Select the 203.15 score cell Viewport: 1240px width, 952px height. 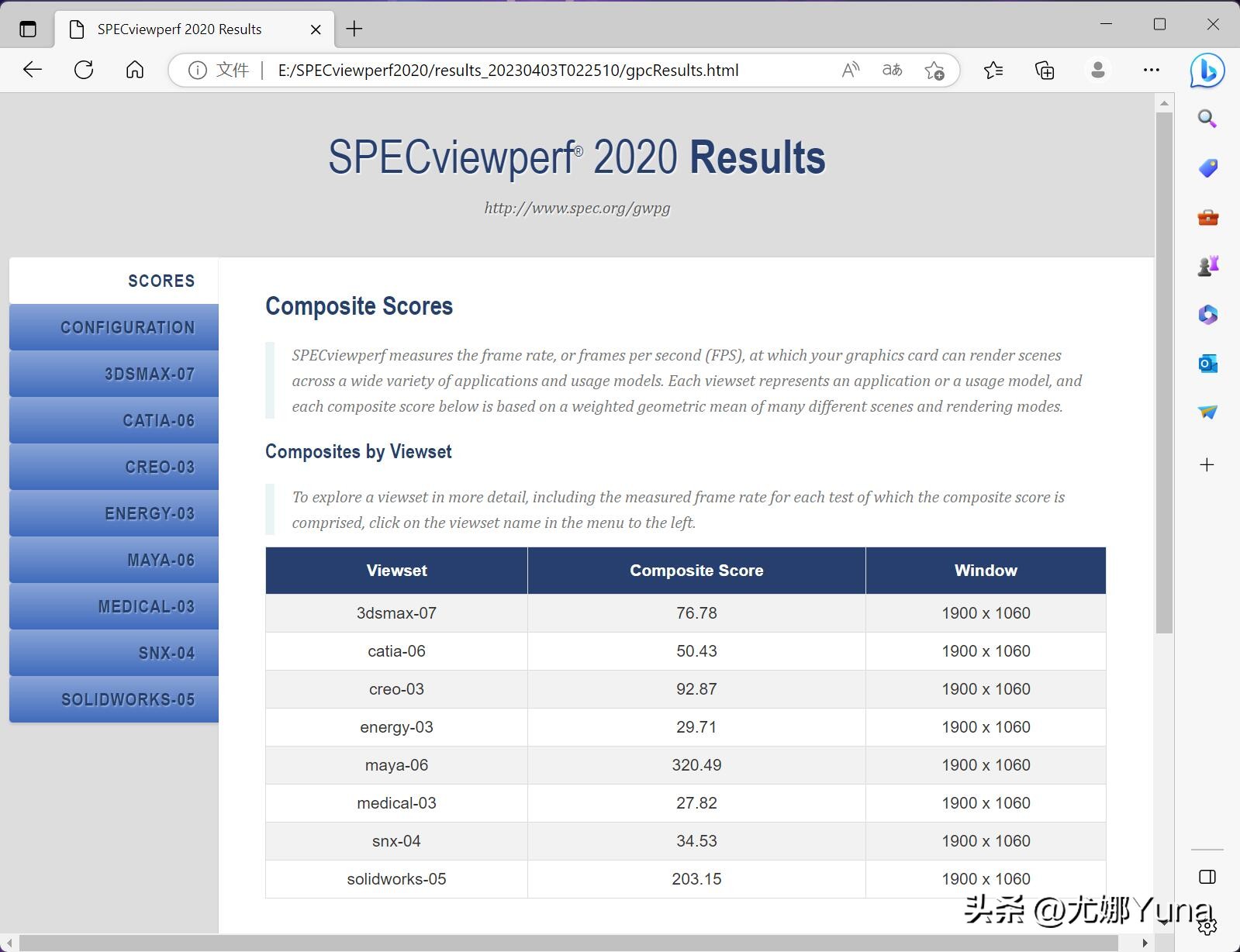click(696, 879)
